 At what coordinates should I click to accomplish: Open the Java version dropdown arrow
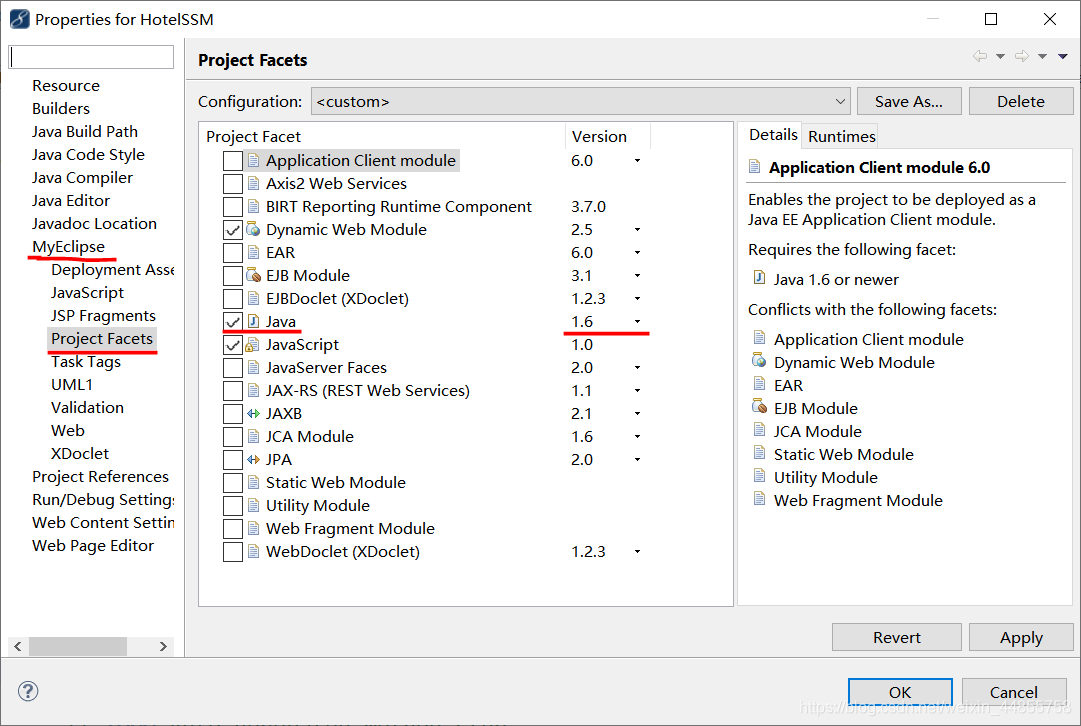637,321
